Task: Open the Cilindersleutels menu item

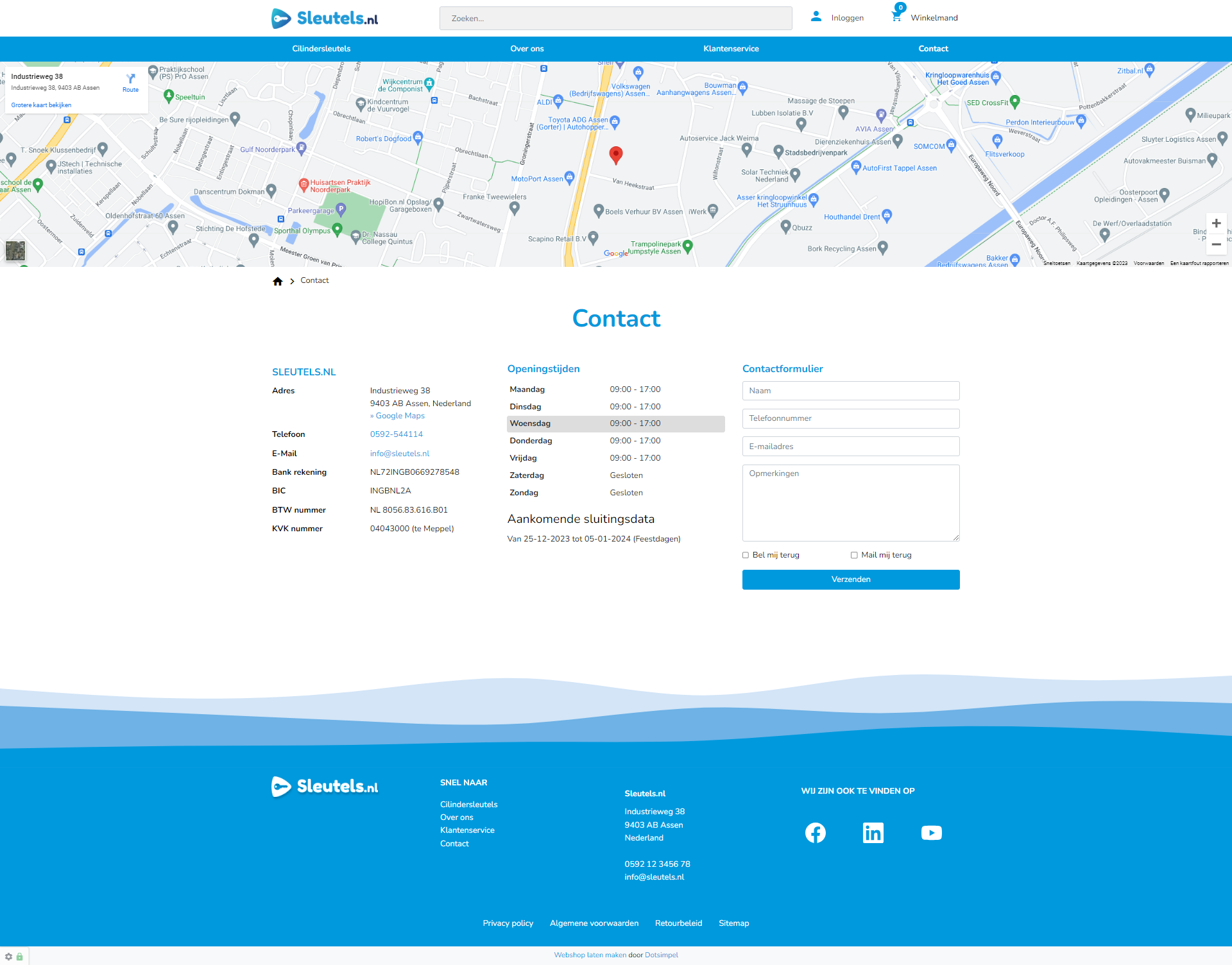Action: coord(321,49)
